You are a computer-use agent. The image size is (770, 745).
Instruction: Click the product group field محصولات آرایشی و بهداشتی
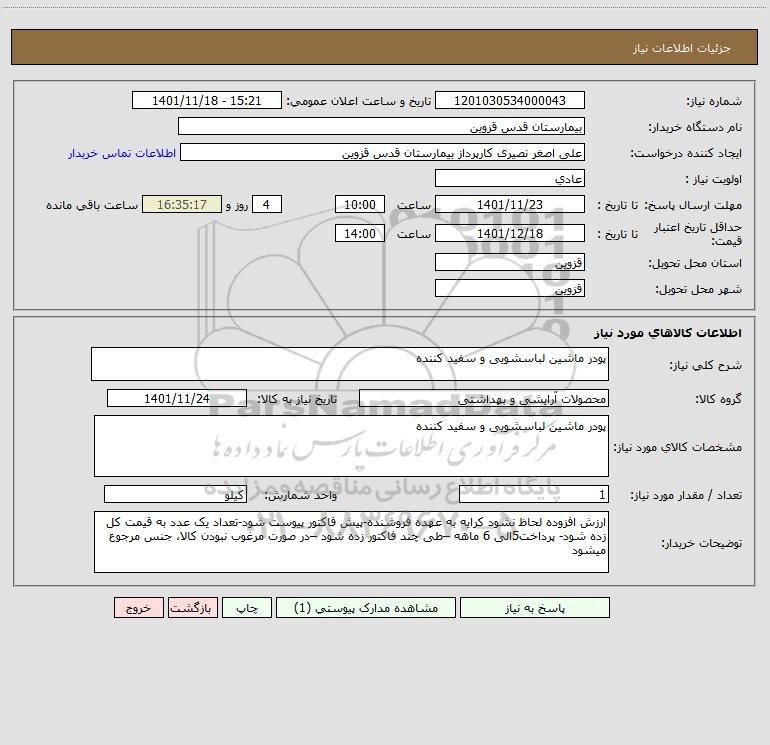(x=484, y=399)
